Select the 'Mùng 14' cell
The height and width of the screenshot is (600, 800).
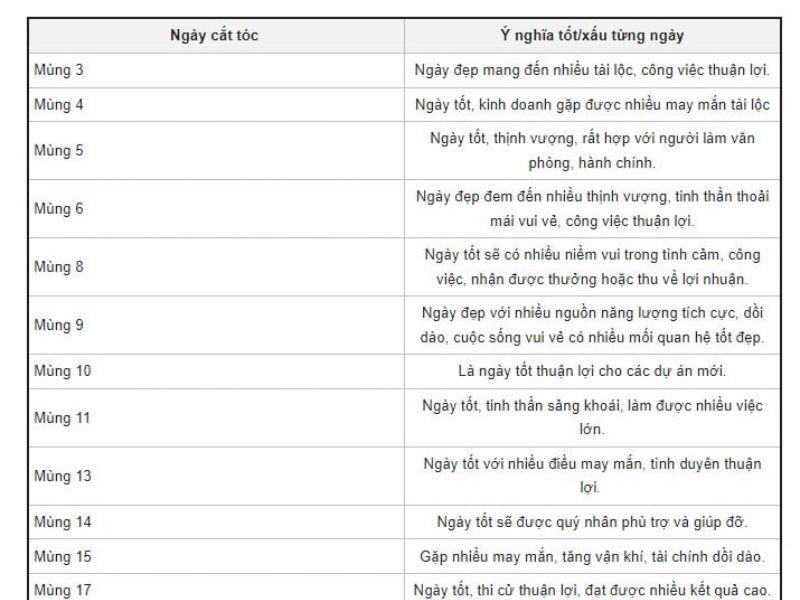(x=217, y=522)
